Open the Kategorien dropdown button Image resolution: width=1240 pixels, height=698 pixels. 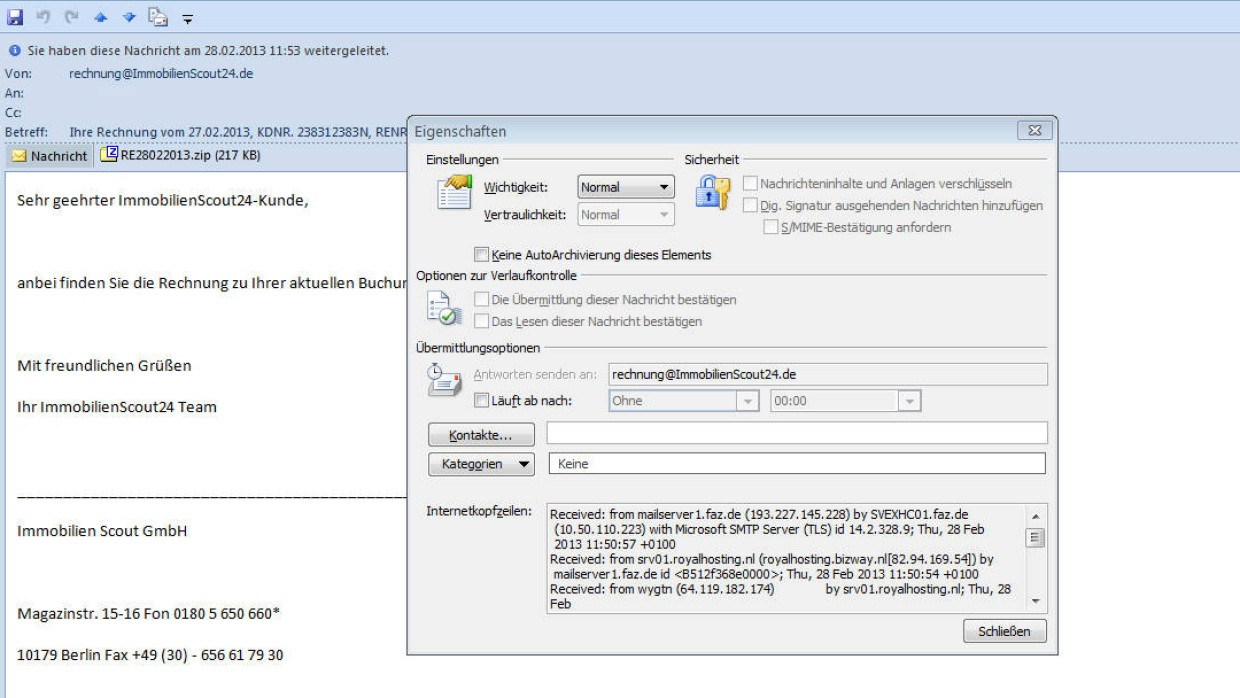coord(481,464)
